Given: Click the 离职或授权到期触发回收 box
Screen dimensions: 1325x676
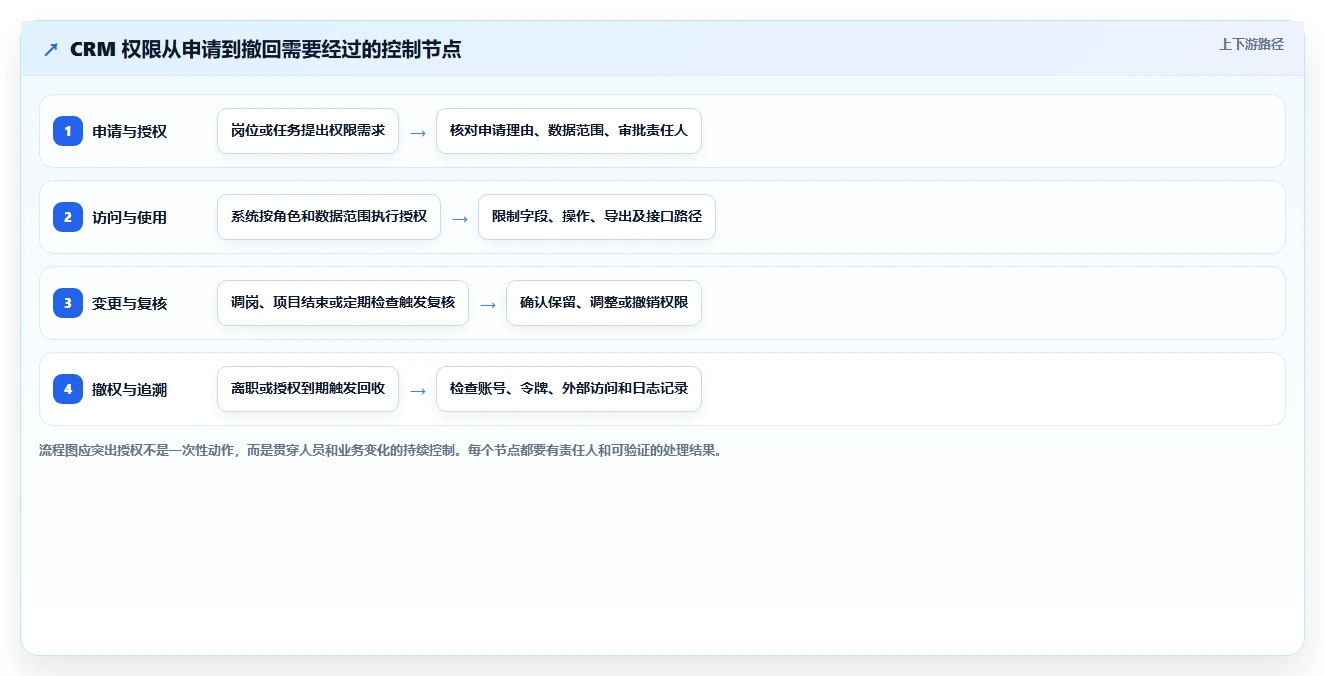Looking at the screenshot, I should point(308,389).
